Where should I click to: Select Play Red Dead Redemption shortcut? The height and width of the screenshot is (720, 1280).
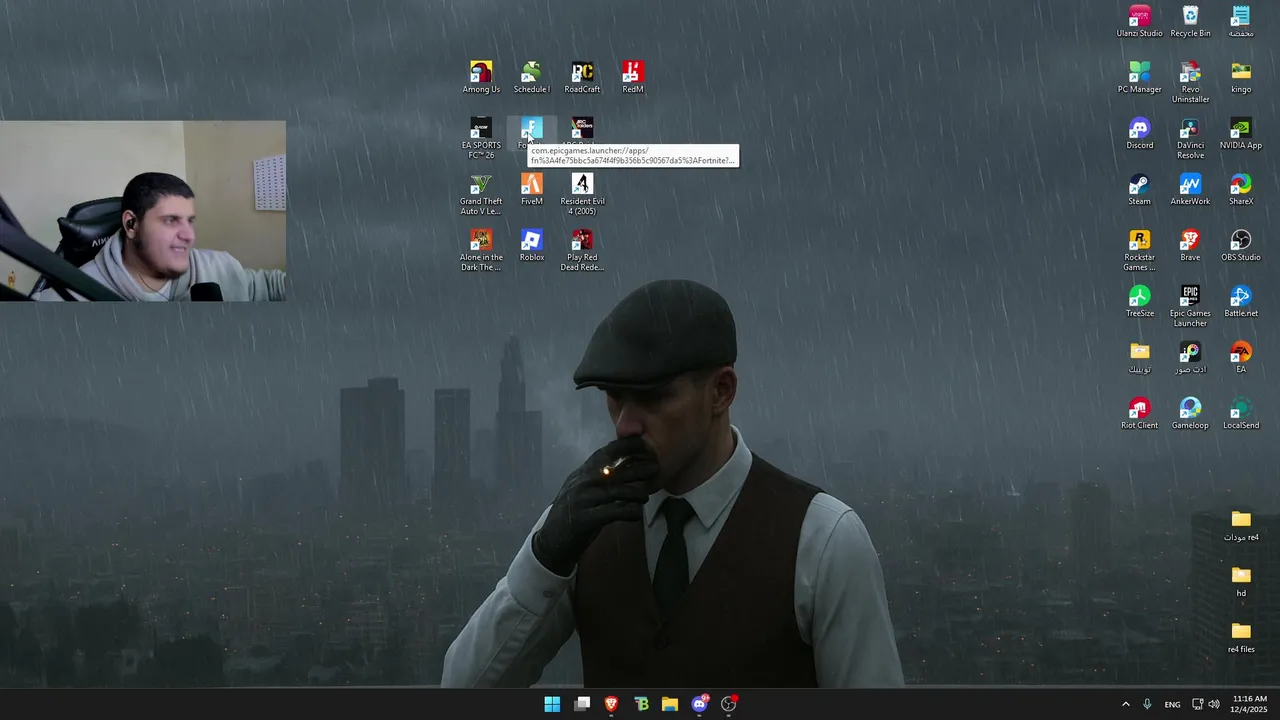coord(582,250)
